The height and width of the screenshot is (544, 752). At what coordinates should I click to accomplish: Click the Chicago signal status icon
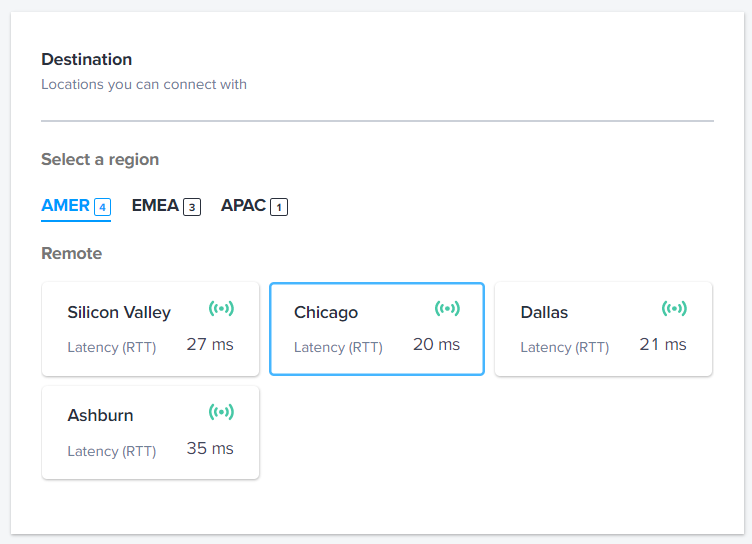click(x=447, y=308)
